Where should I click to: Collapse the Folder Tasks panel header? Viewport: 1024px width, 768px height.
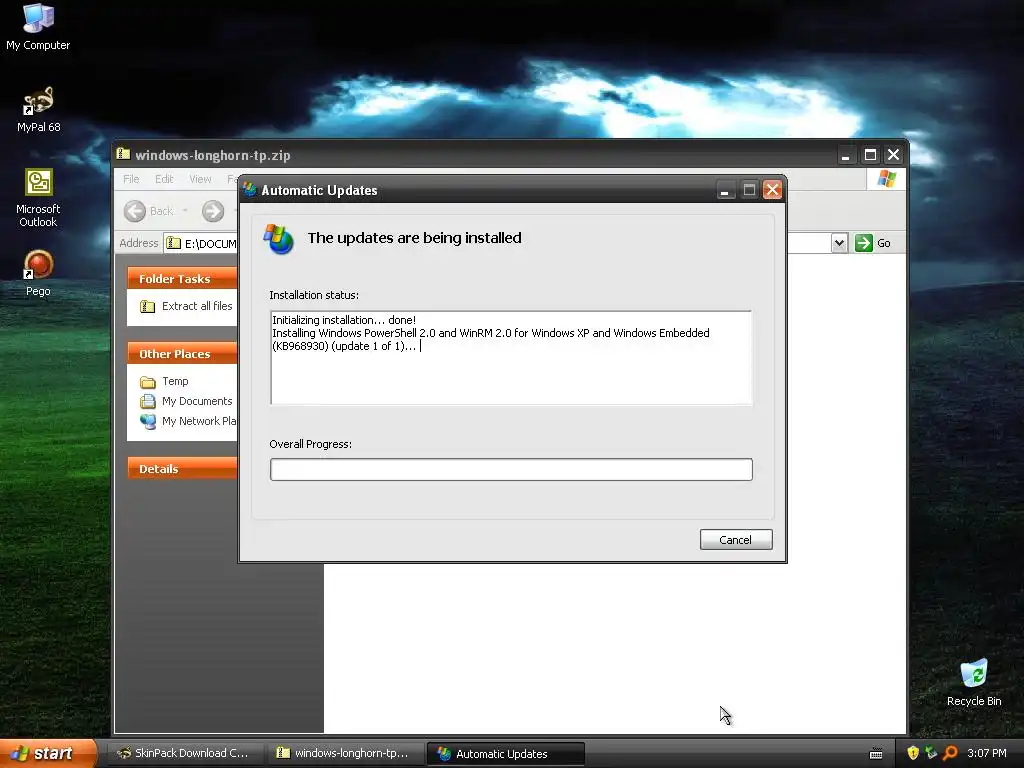click(182, 279)
